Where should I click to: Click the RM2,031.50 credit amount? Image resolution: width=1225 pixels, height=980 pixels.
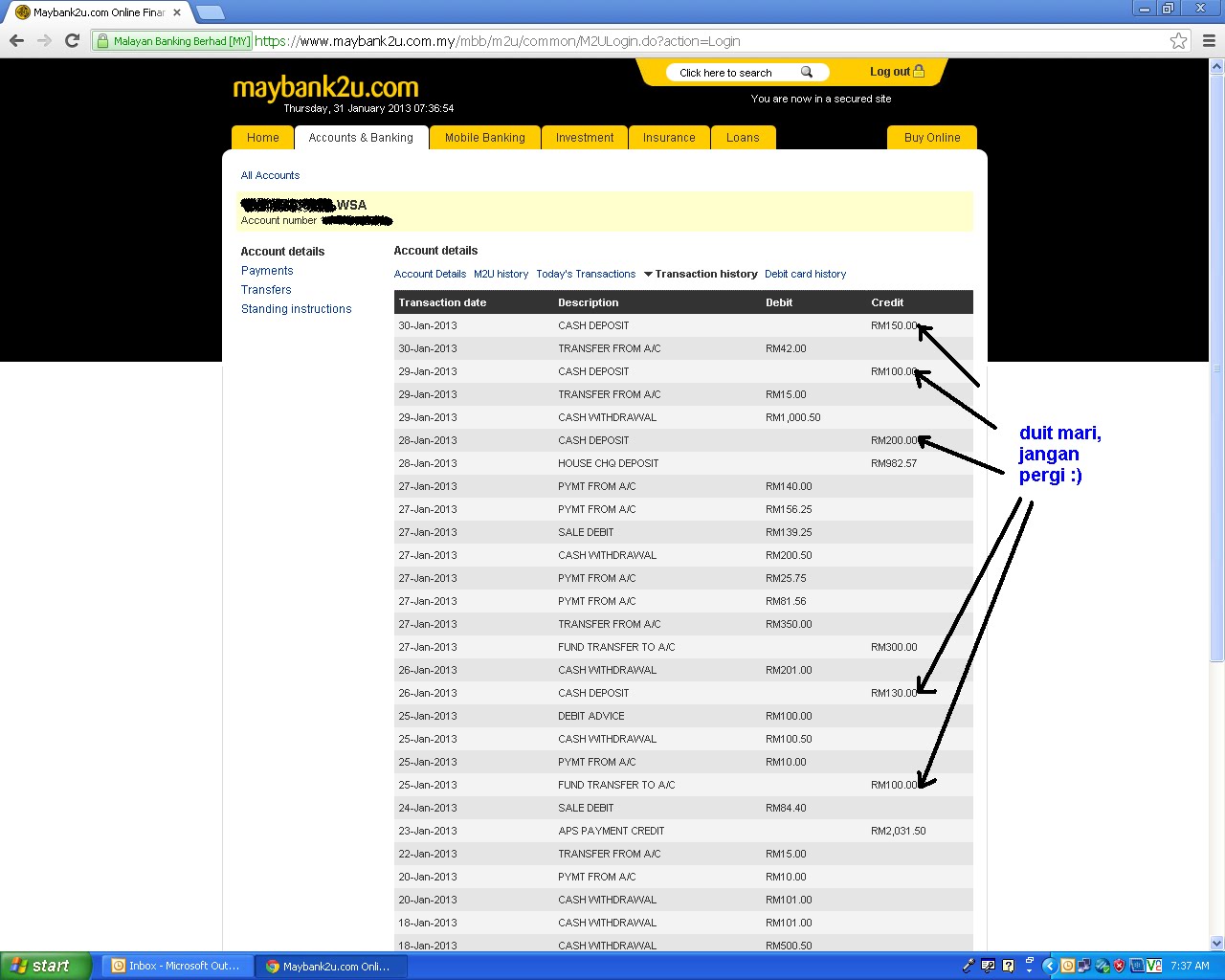(898, 831)
